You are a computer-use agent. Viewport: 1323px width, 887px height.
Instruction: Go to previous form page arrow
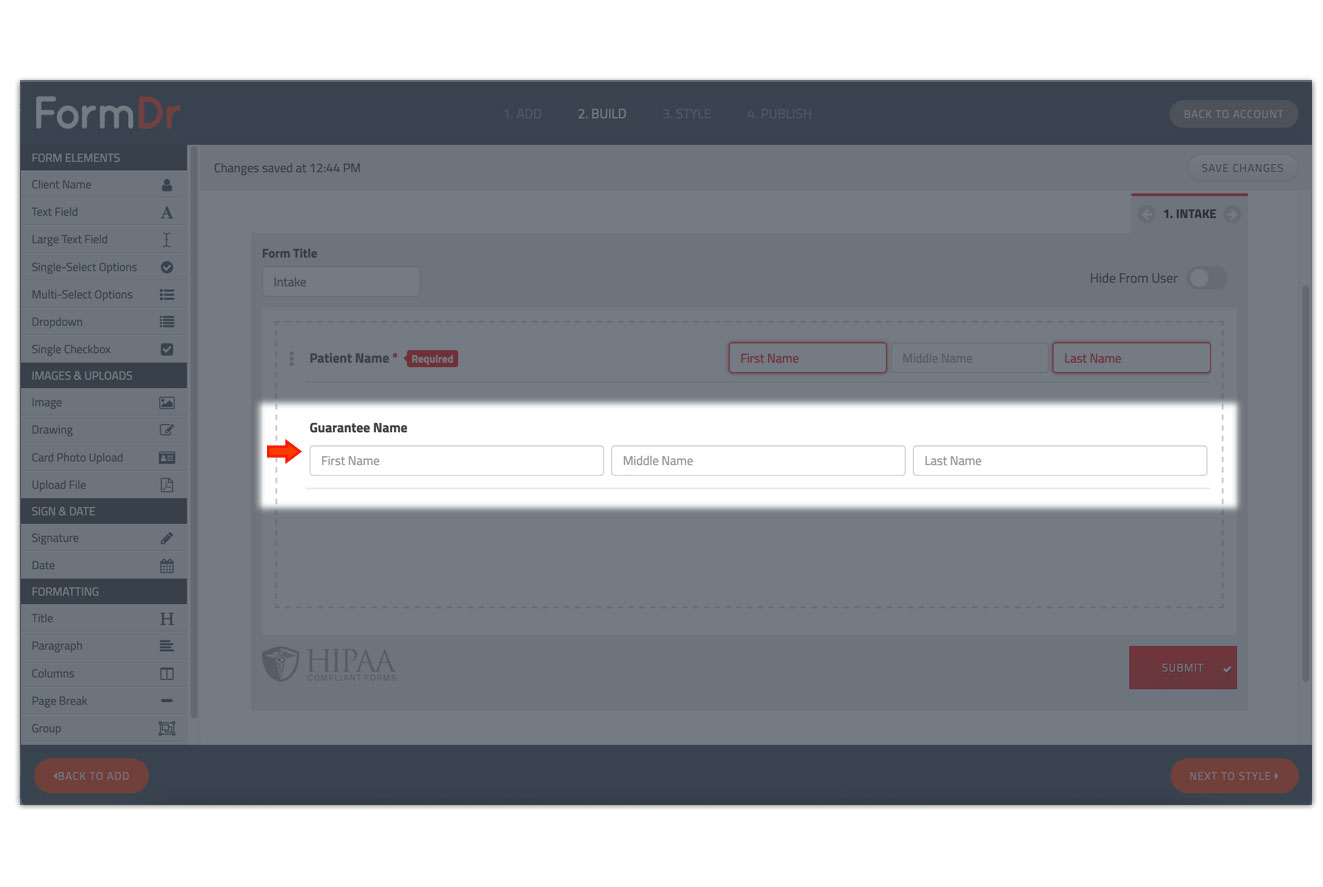pos(1146,214)
